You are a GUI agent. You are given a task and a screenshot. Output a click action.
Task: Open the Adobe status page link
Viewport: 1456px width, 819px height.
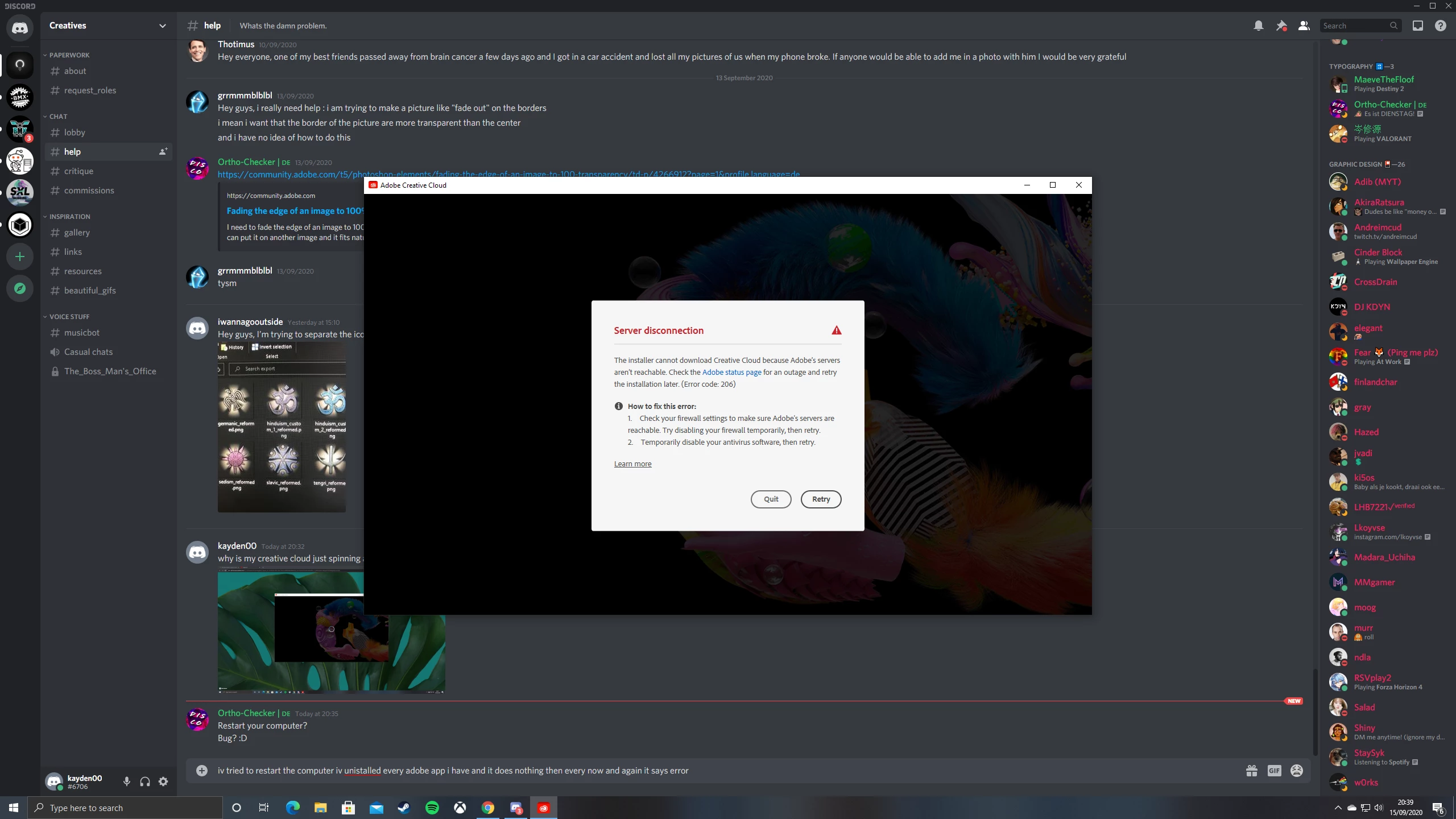click(731, 372)
